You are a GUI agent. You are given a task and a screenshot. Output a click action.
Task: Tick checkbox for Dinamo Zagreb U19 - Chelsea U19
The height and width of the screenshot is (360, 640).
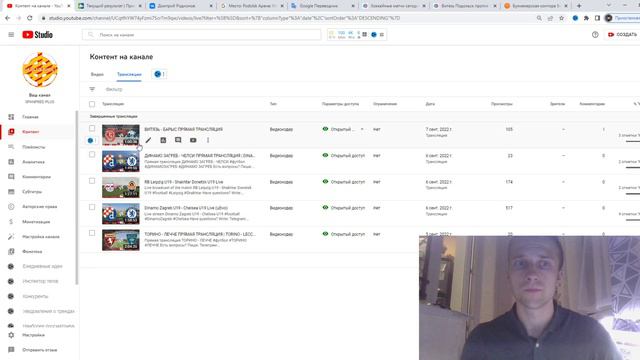click(x=92, y=207)
